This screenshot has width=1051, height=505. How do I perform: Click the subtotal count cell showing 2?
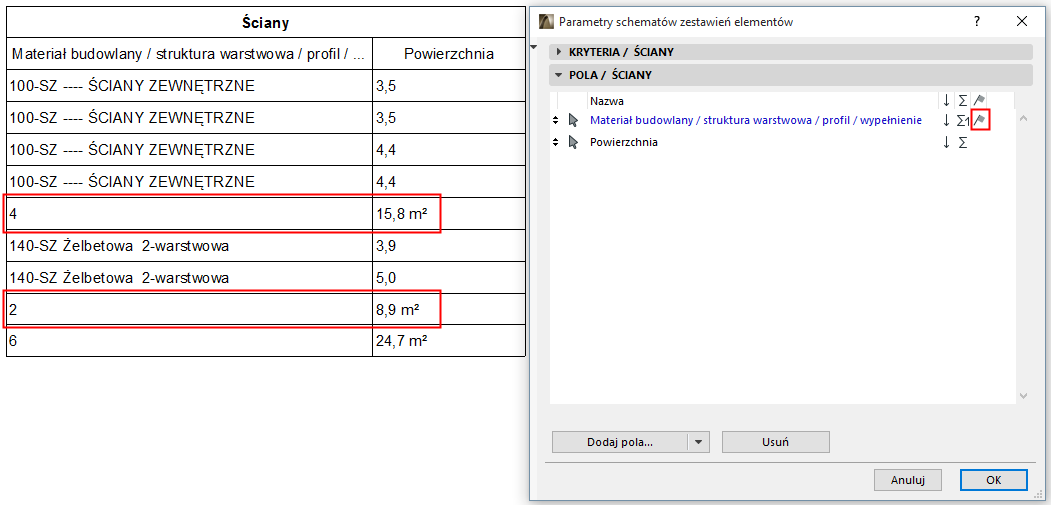(x=190, y=310)
